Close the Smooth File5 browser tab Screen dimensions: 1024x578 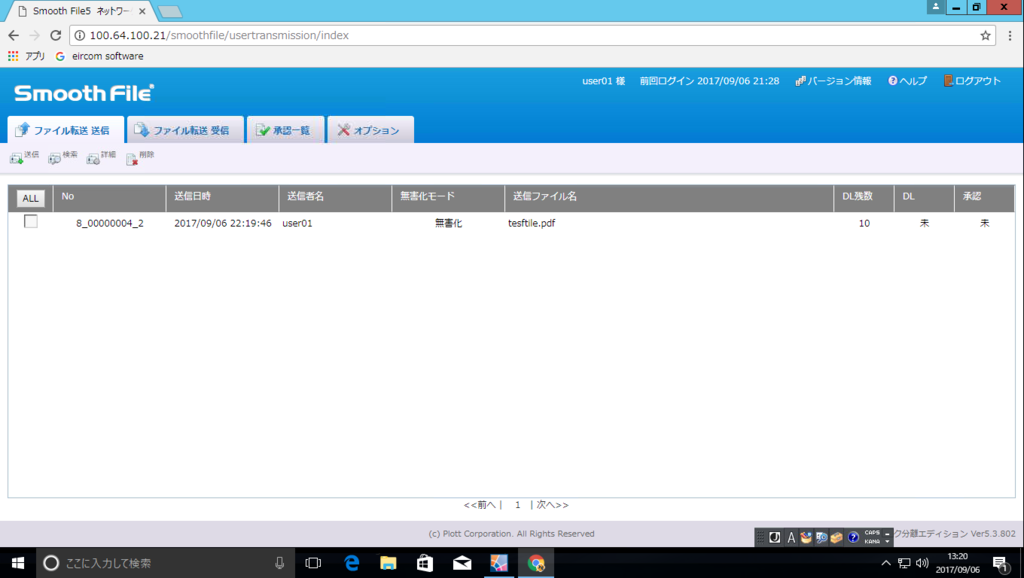click(142, 11)
